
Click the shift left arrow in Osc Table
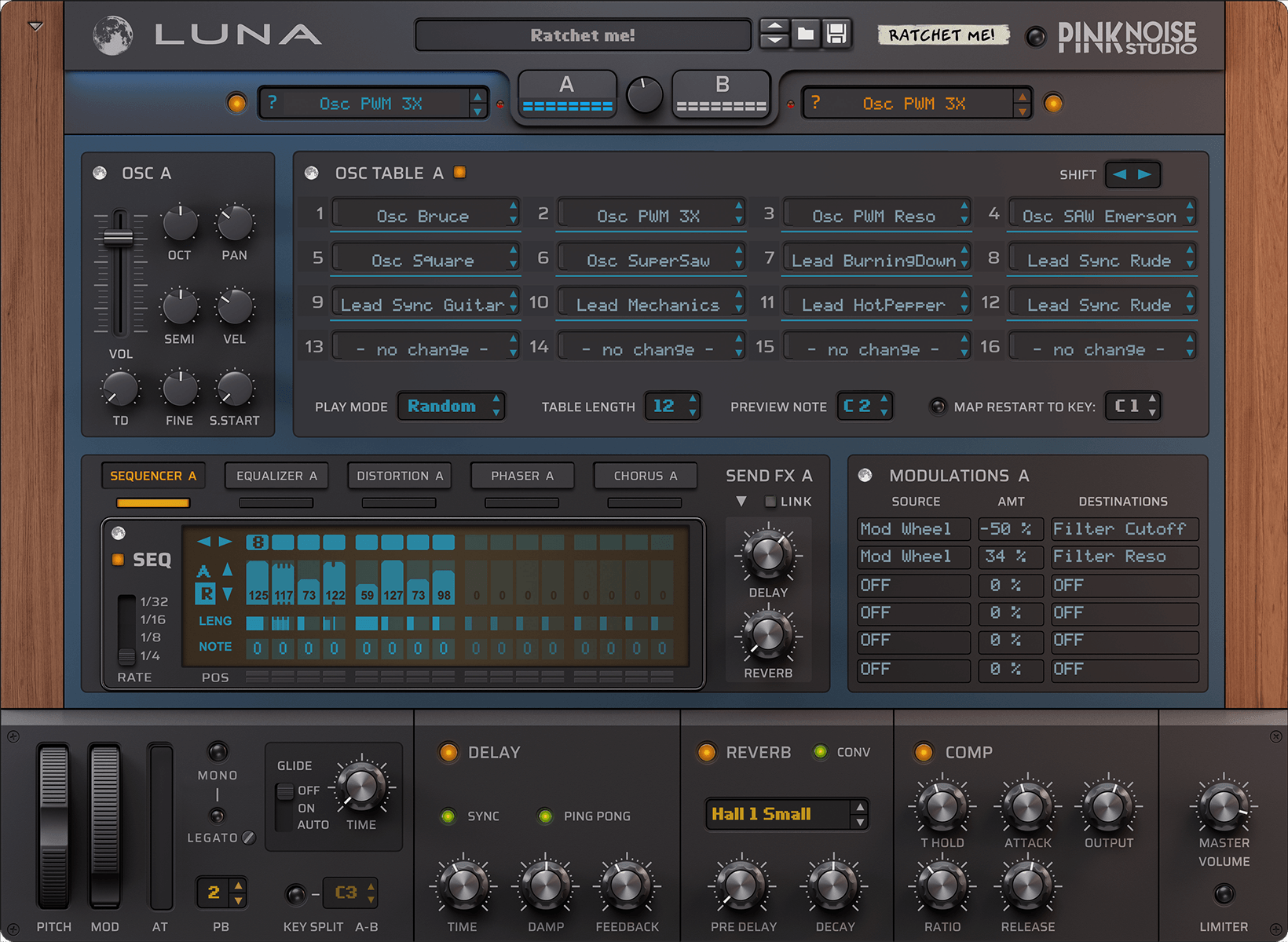[1120, 174]
